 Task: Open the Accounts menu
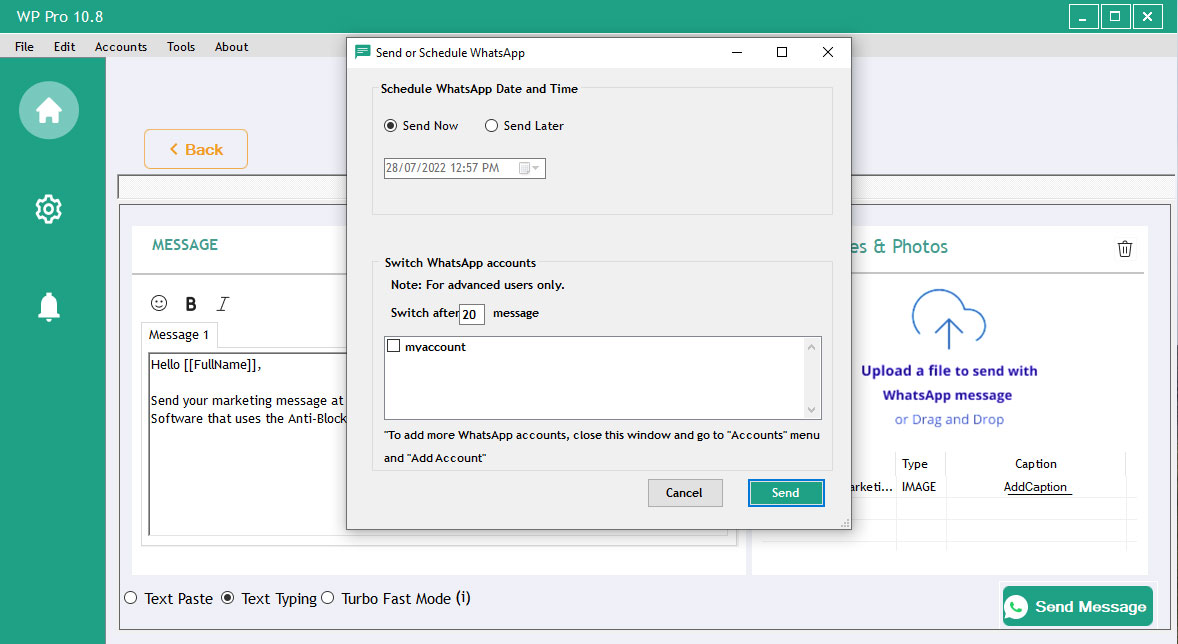(x=121, y=47)
